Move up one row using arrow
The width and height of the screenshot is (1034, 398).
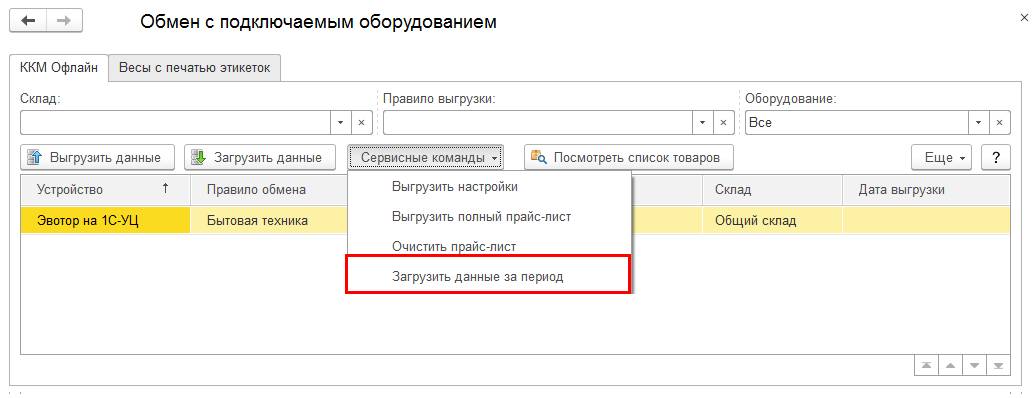pos(950,365)
